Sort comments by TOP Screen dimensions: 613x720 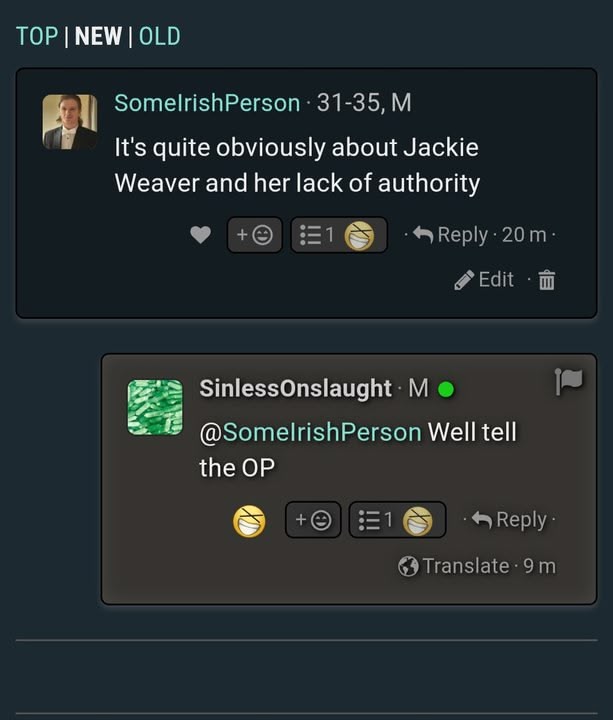tap(37, 36)
